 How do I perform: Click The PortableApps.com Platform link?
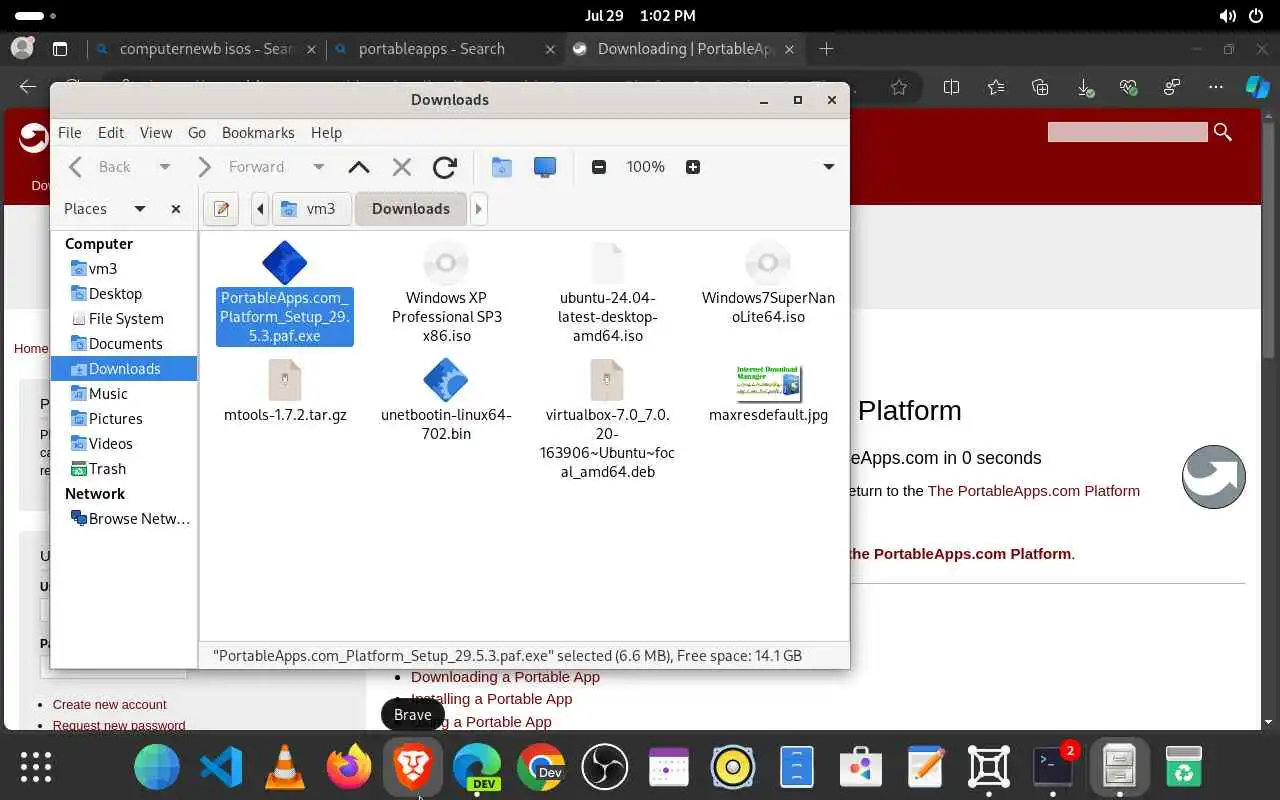pos(1034,491)
